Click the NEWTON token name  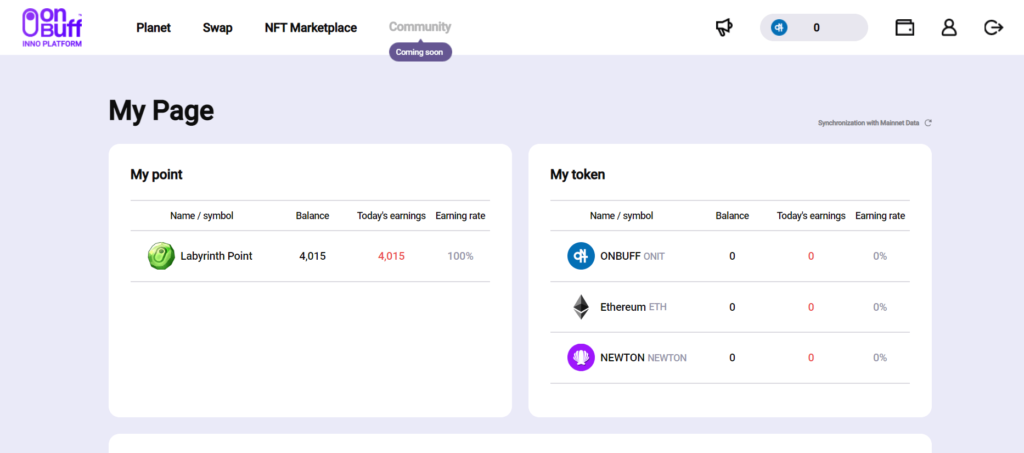[x=622, y=357]
